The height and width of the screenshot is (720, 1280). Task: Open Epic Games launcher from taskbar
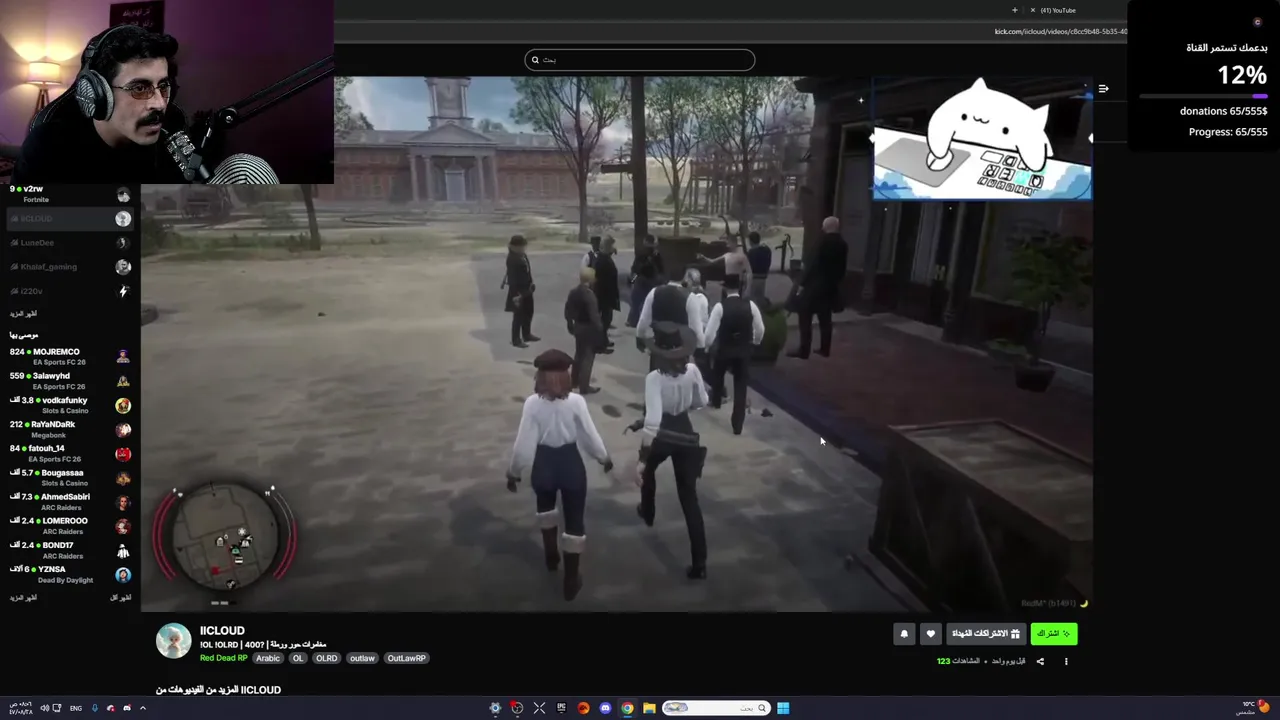[561, 708]
